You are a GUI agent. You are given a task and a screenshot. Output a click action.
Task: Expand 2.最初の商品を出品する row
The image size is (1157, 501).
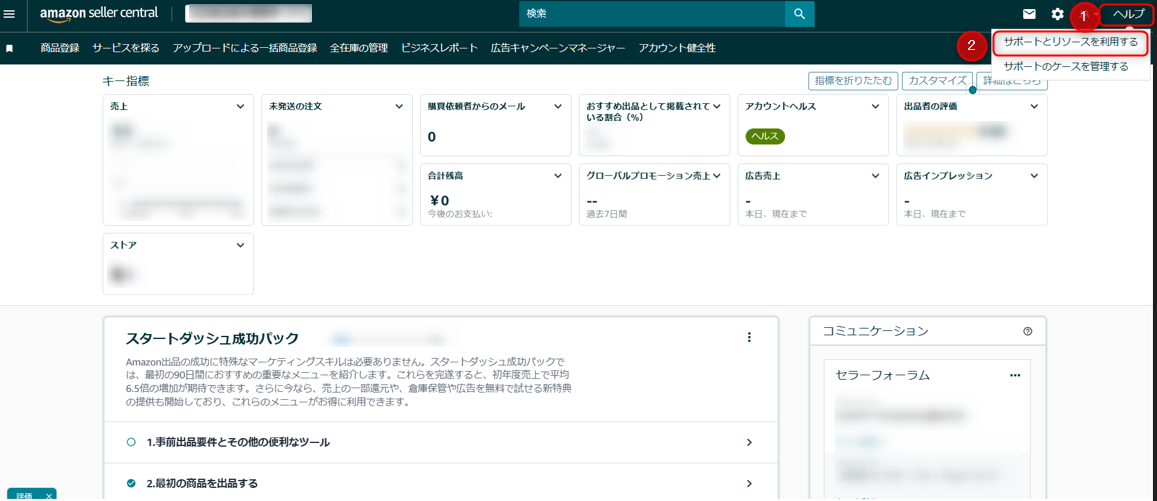pyautogui.click(x=441, y=483)
